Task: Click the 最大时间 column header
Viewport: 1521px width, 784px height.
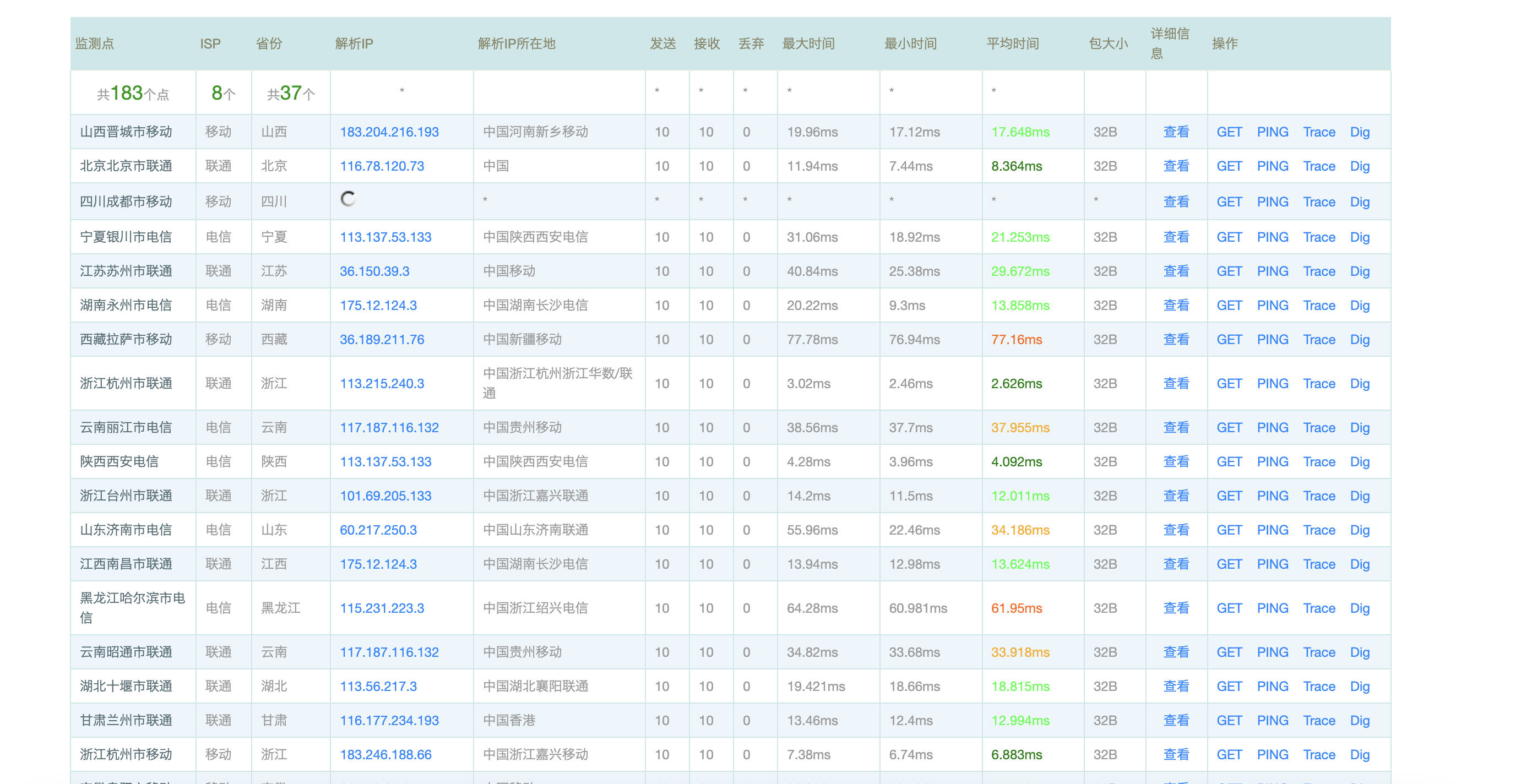Action: (808, 43)
